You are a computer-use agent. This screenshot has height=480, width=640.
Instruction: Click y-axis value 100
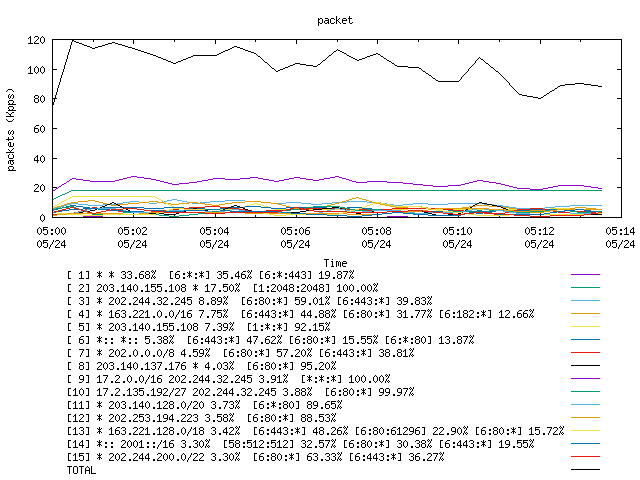[36, 70]
